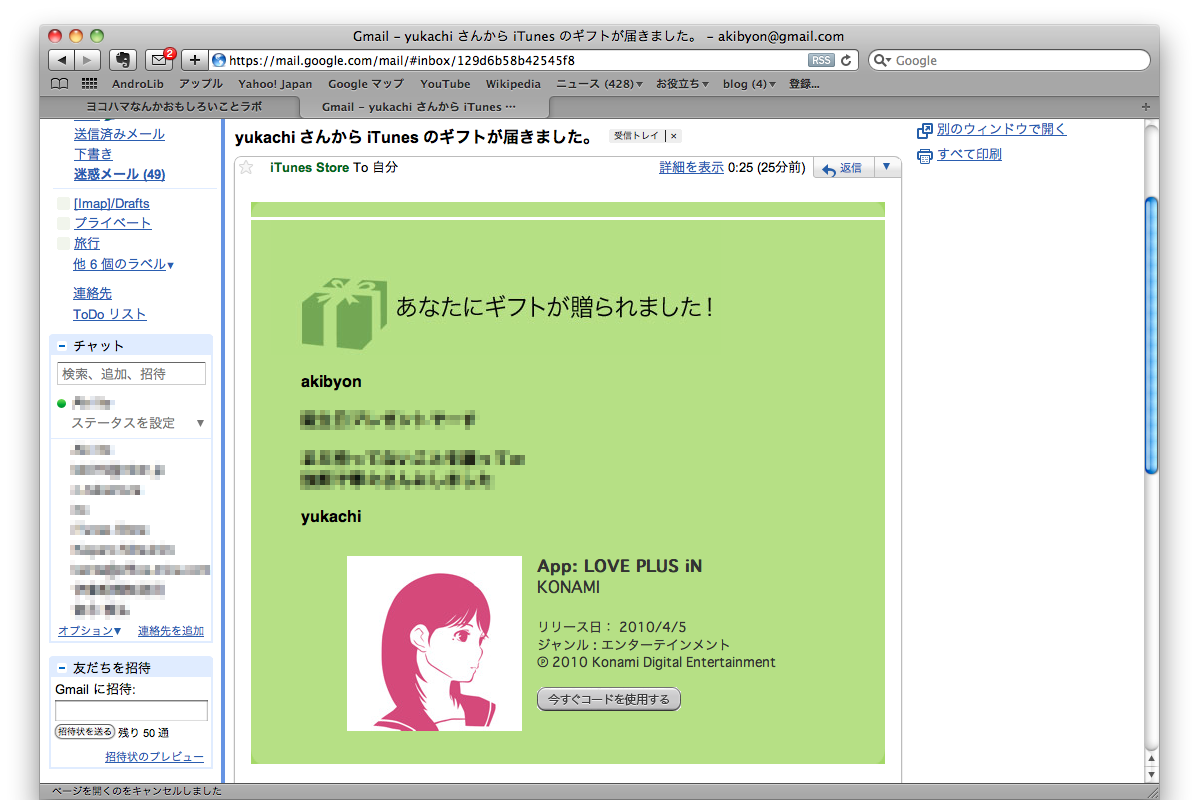Image resolution: width=1199 pixels, height=800 pixels.
Task: Open the アップル bookmark
Action: pyautogui.click(x=200, y=84)
